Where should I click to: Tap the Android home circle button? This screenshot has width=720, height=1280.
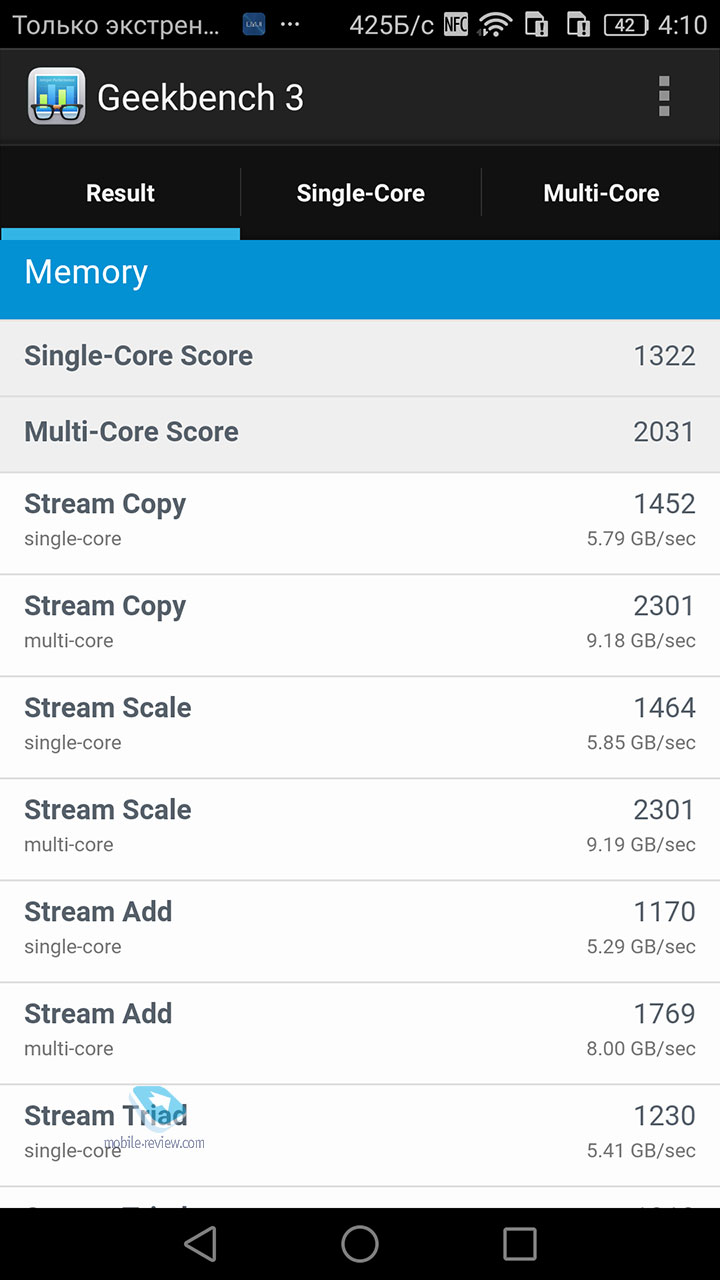(360, 1244)
